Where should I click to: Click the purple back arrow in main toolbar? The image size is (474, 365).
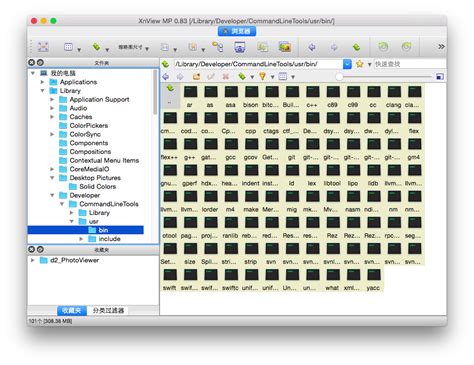312,47
